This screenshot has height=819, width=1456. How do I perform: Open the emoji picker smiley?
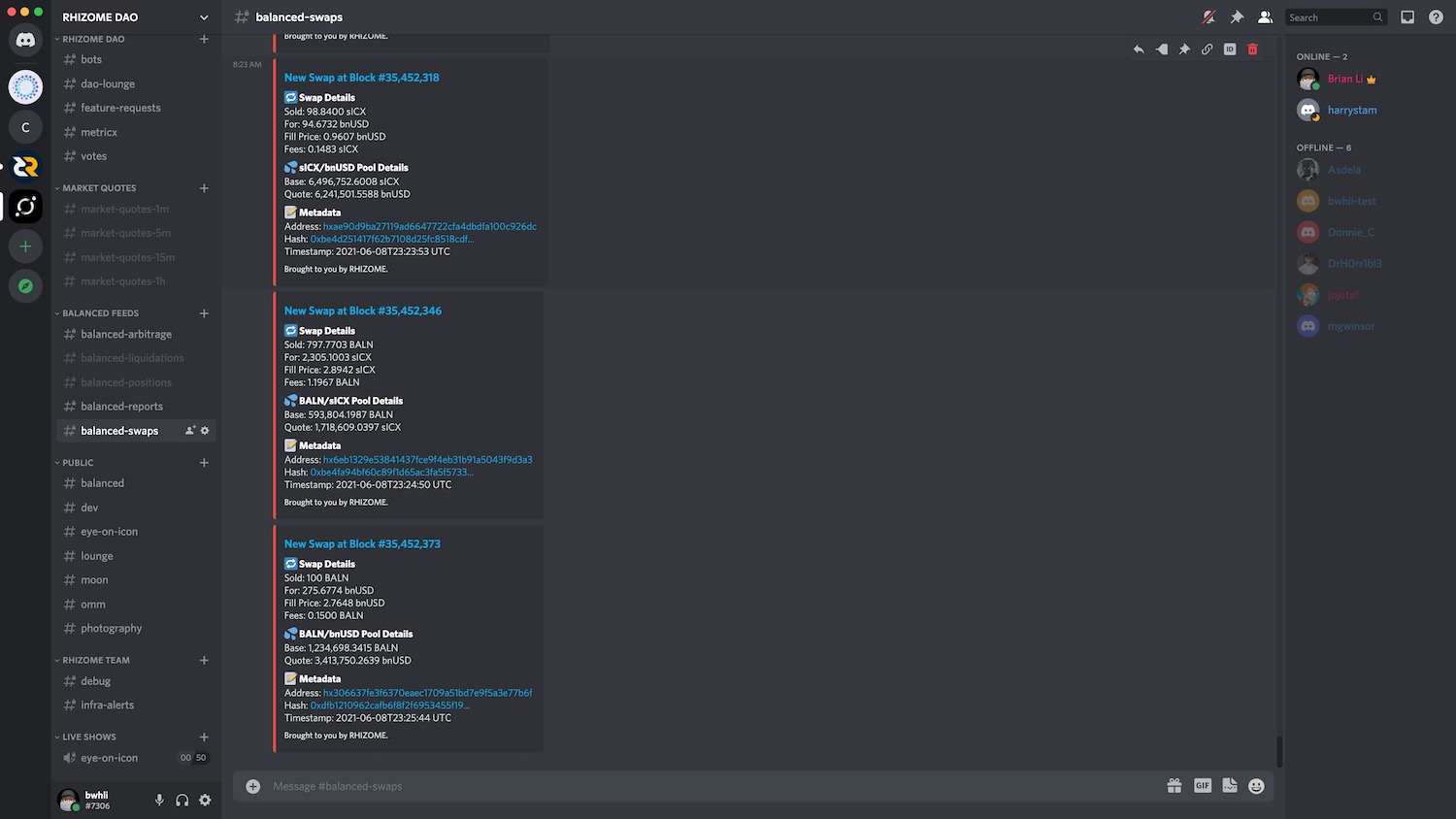[1256, 786]
